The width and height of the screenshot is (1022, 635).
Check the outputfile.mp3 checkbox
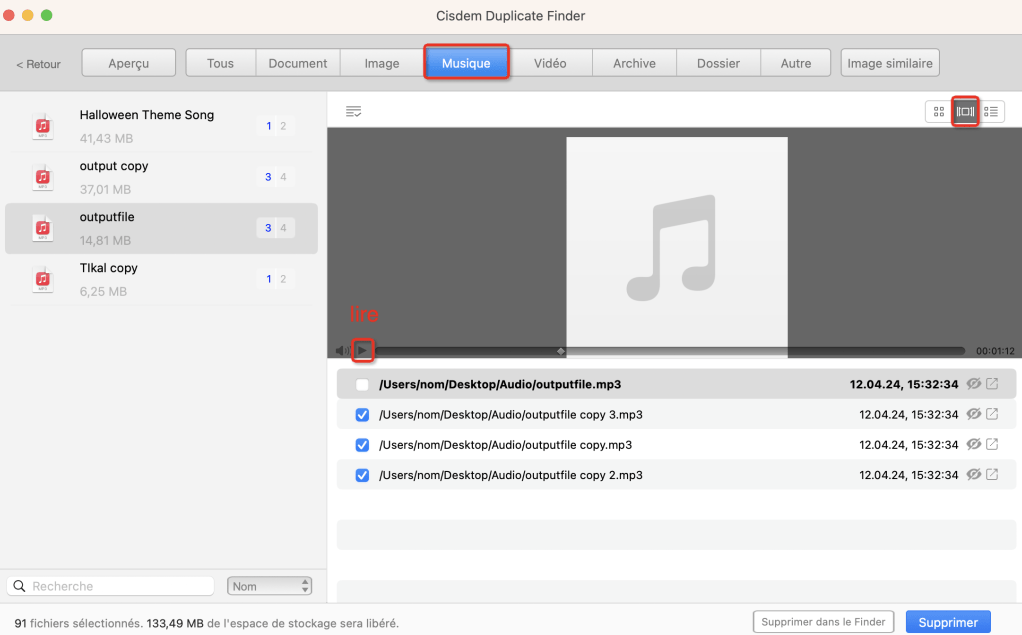click(x=362, y=385)
